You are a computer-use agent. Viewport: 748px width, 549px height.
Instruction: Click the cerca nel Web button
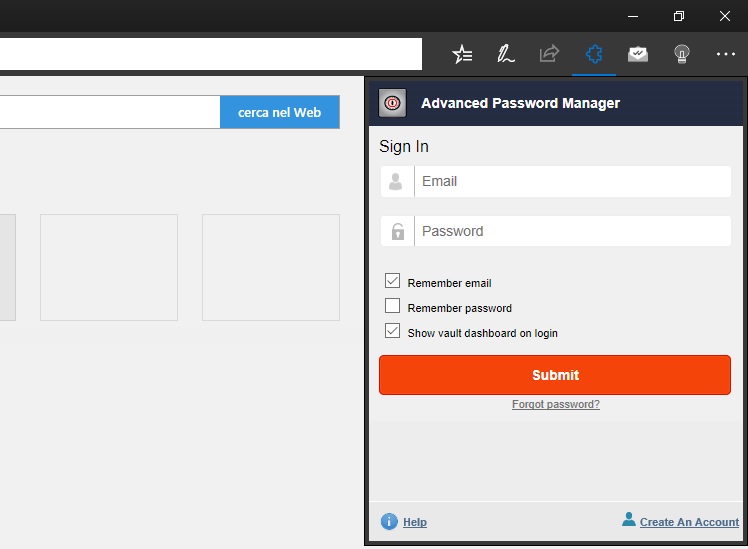click(279, 113)
